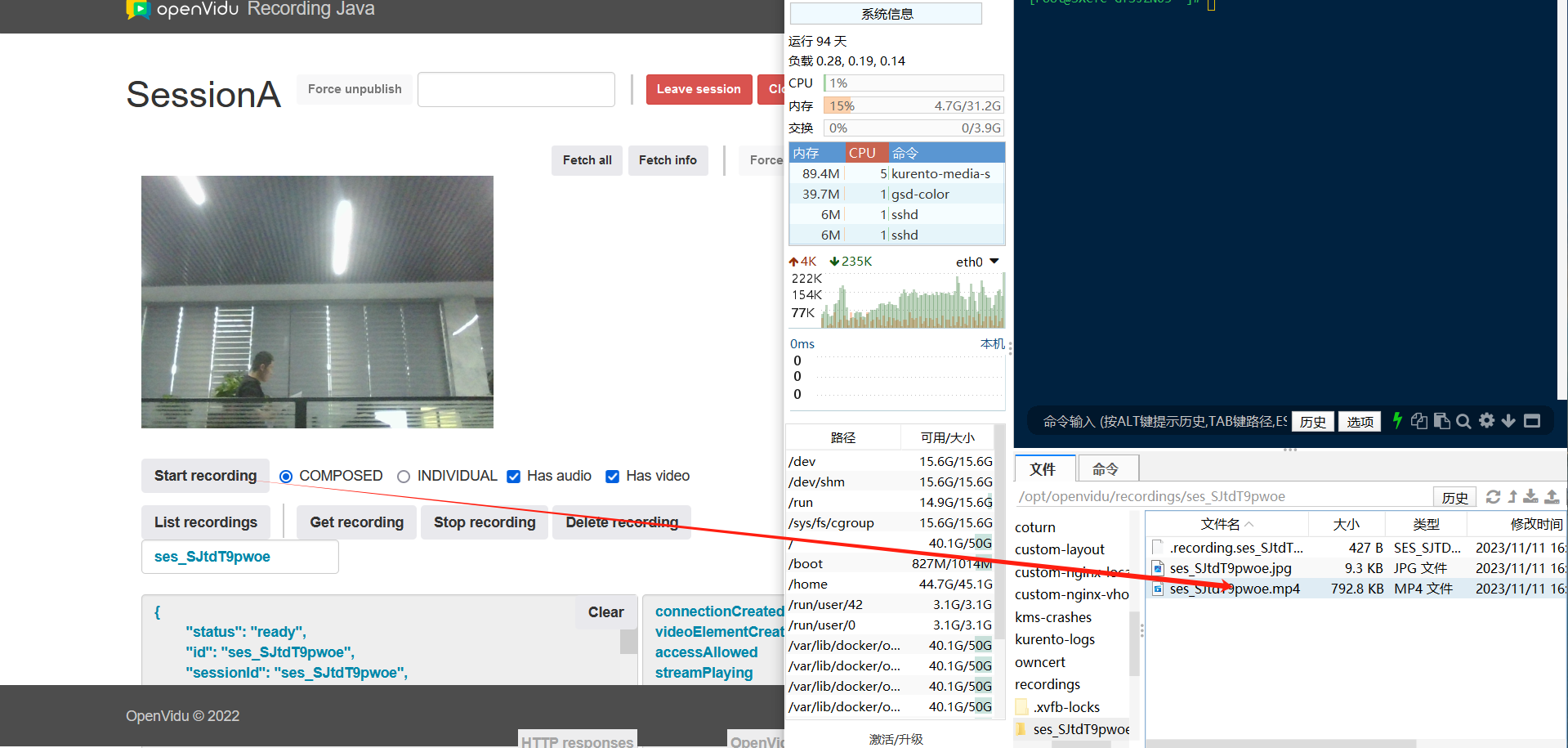The image size is (1568, 748).
Task: Click the Get recording button
Action: click(x=356, y=522)
